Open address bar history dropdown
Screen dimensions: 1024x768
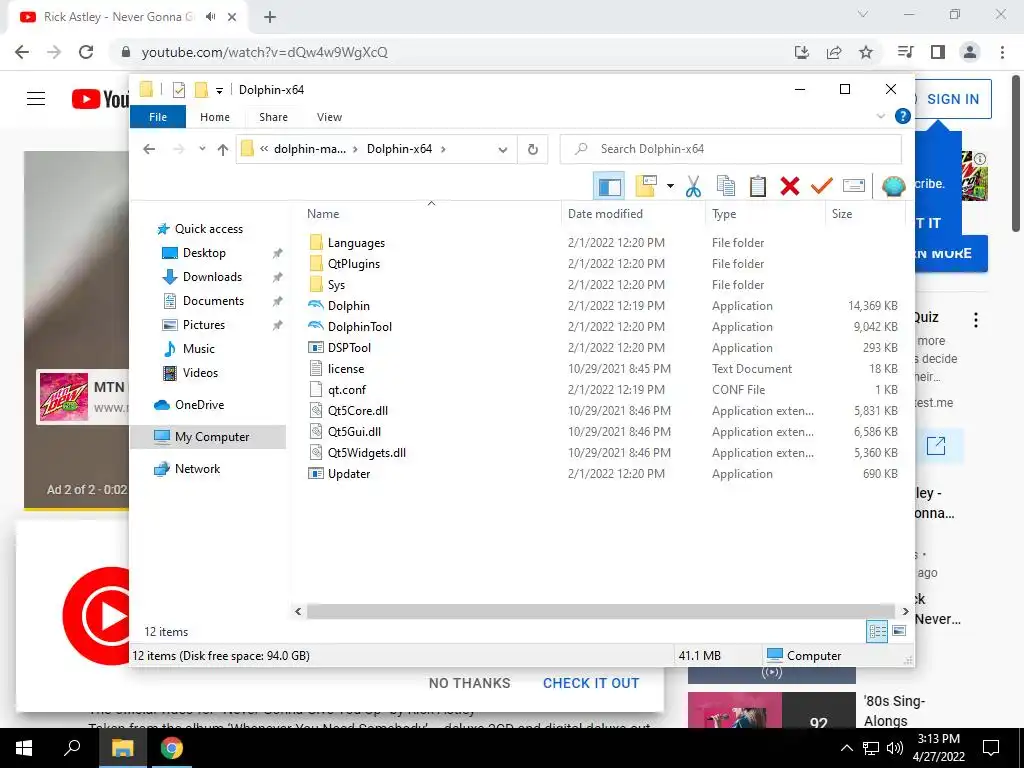503,150
